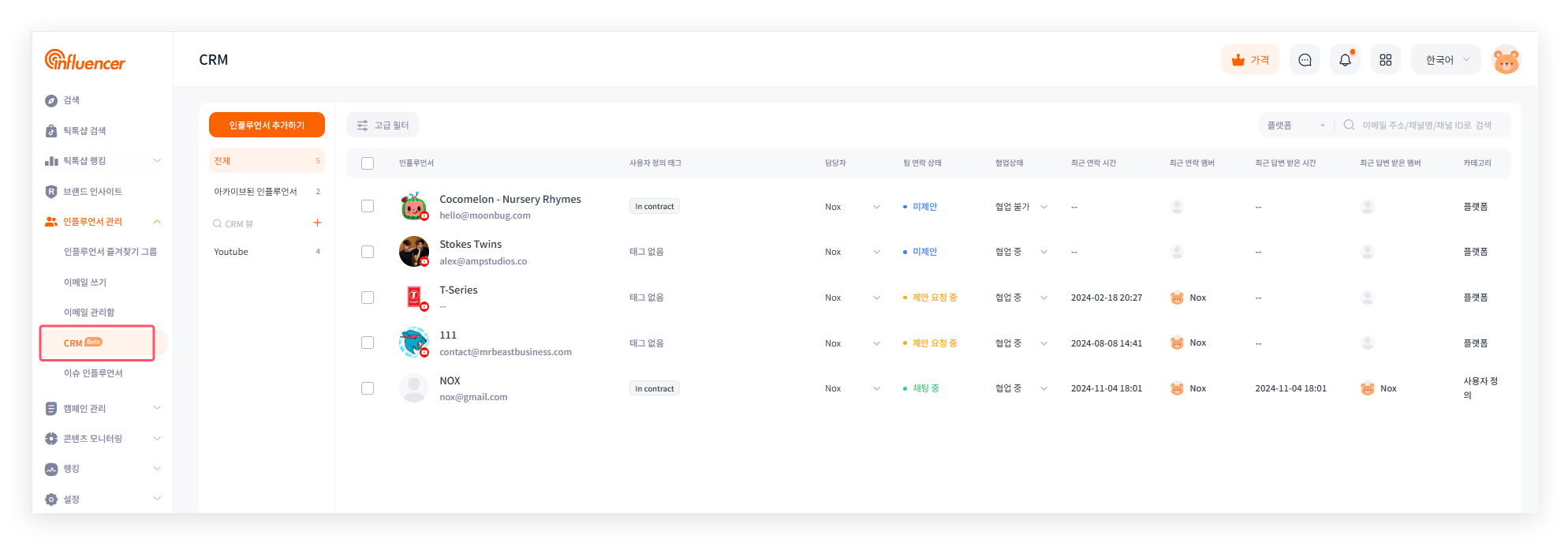This screenshot has height=543, width=1568.
Task: Check the Cocomelon row checkbox
Action: (x=368, y=206)
